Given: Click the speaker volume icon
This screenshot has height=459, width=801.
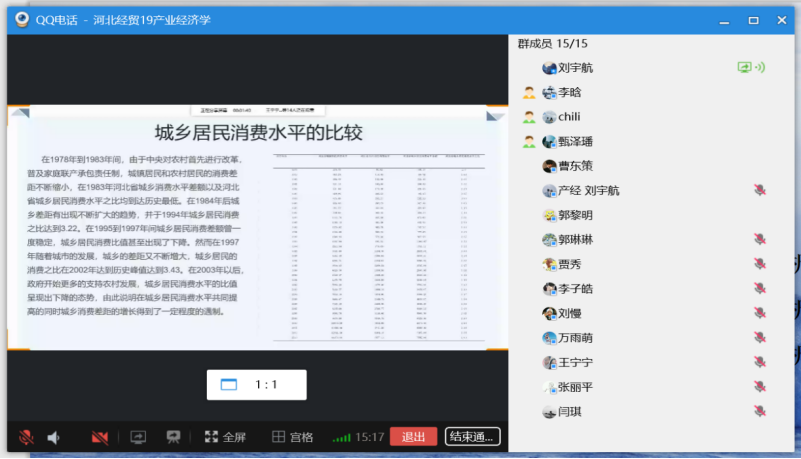Looking at the screenshot, I should pos(54,437).
